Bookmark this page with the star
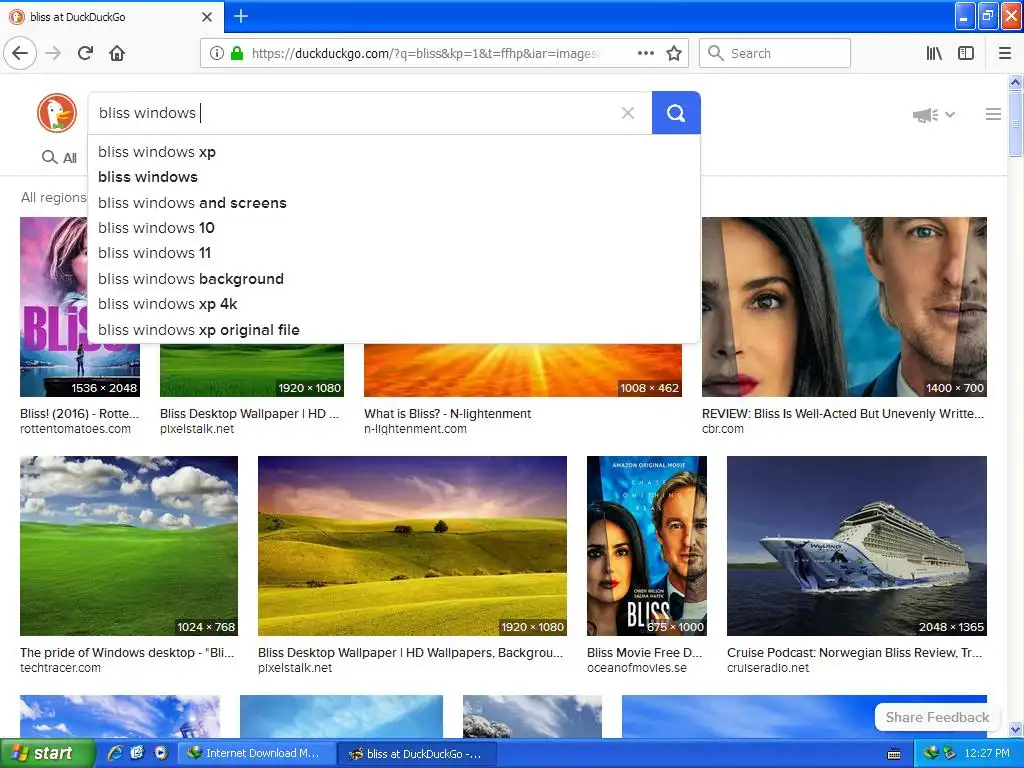Viewport: 1024px width, 768px height. 674,54
